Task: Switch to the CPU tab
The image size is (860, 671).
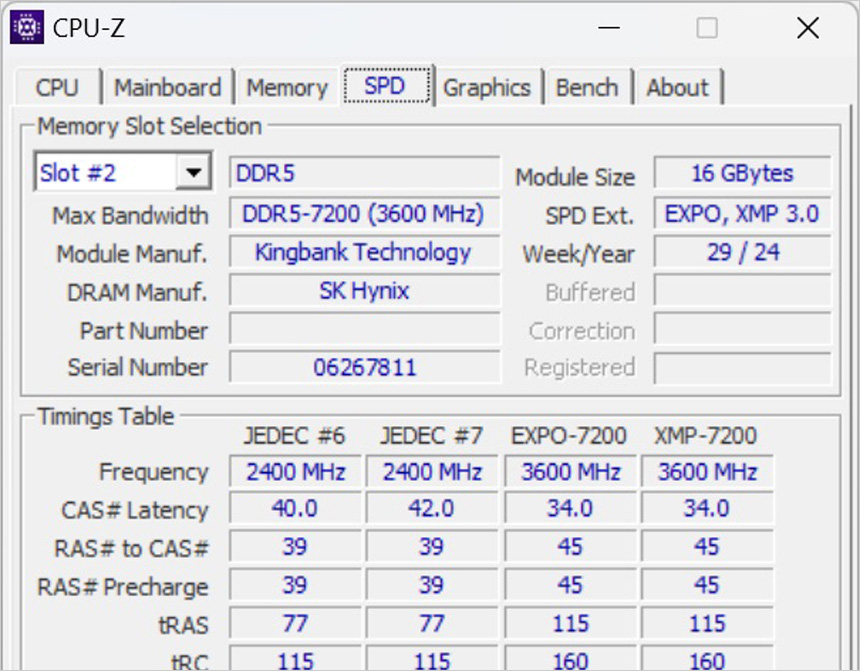Action: click(57, 88)
